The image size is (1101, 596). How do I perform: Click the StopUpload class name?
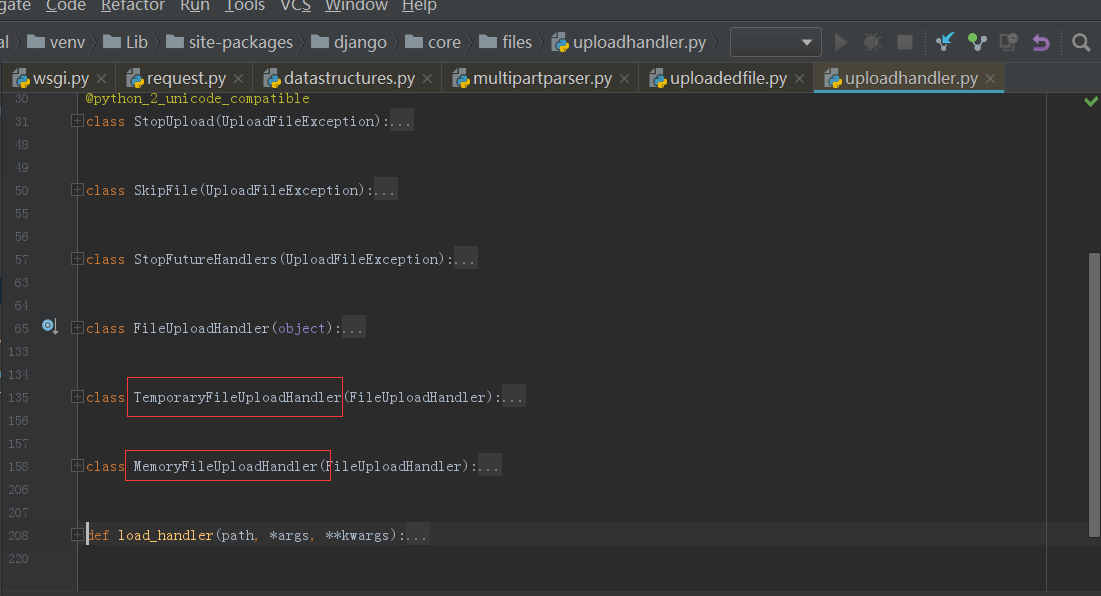point(174,121)
